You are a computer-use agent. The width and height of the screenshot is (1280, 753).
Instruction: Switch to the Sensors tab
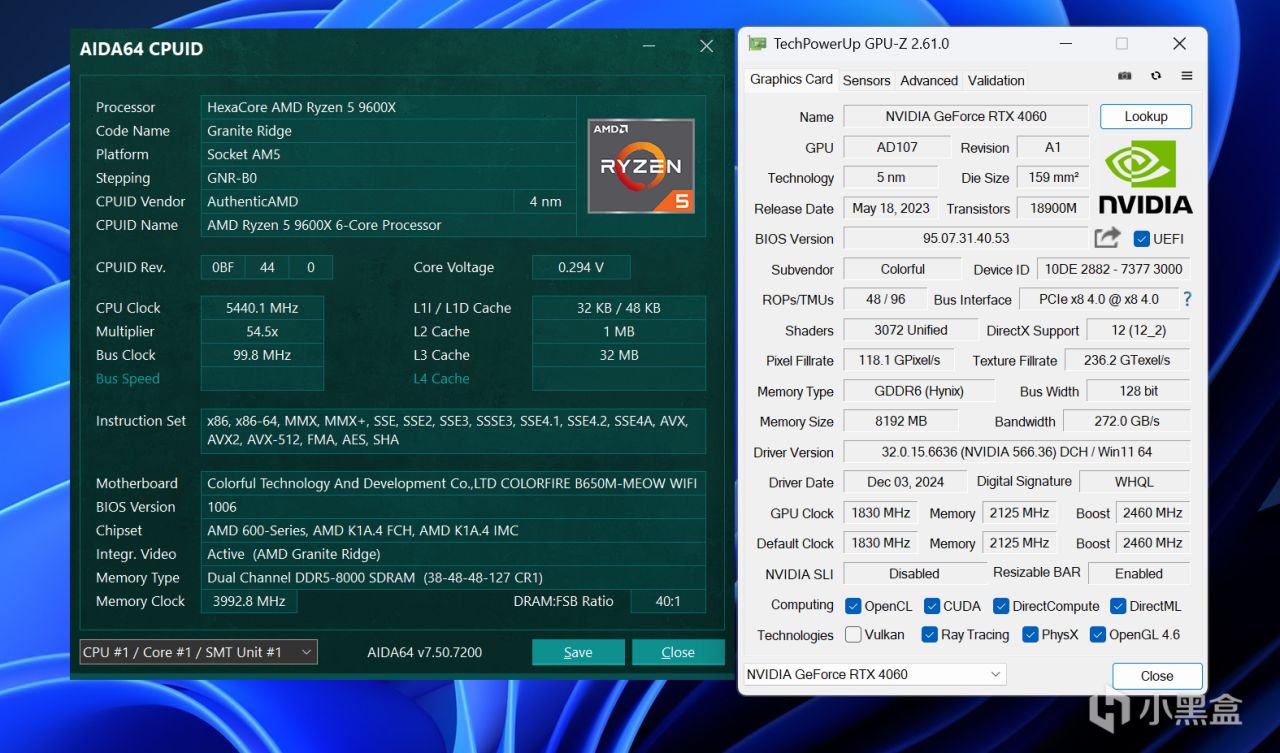click(x=866, y=80)
